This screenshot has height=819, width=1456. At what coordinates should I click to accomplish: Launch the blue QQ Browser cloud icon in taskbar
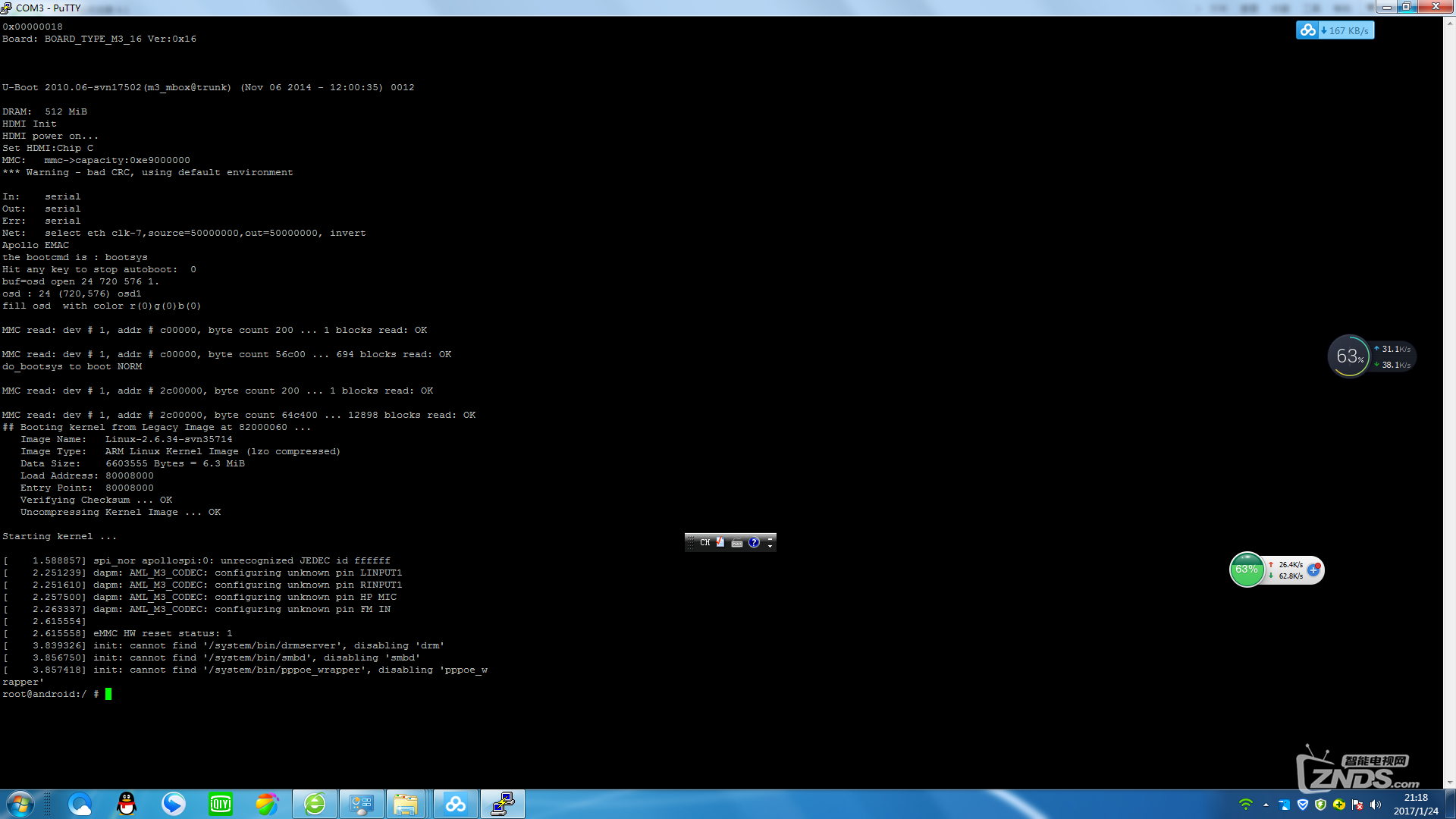click(x=80, y=804)
